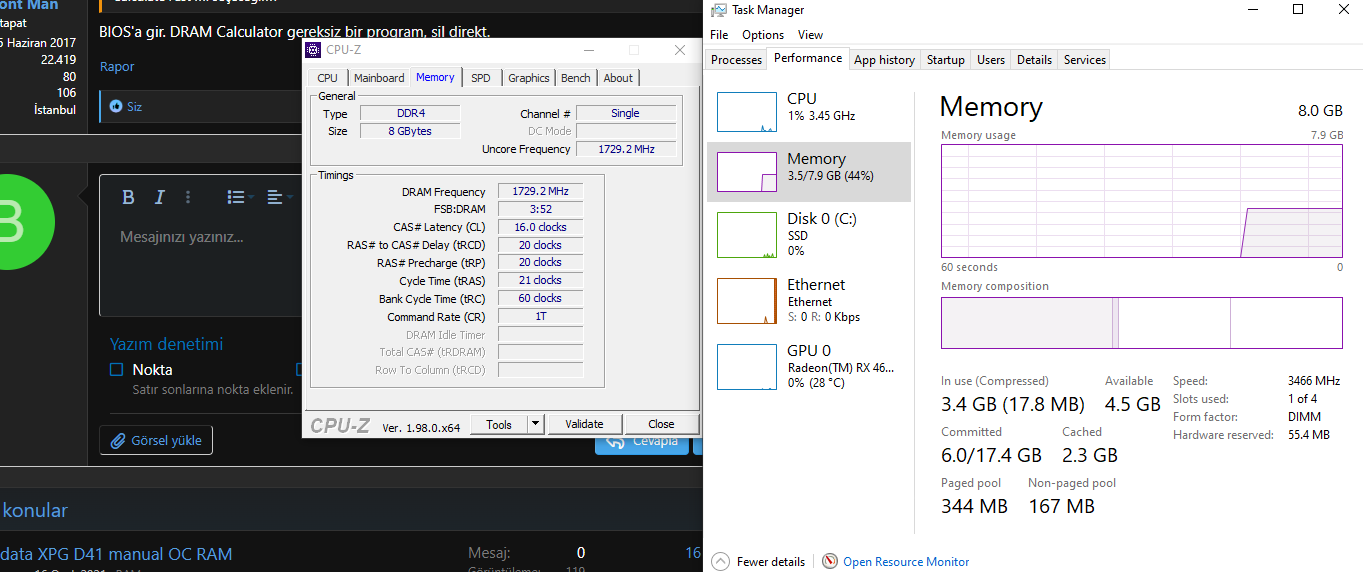Screen dimensions: 1363x572
Task: Click the Yazım denetimi heading
Action: (x=166, y=344)
